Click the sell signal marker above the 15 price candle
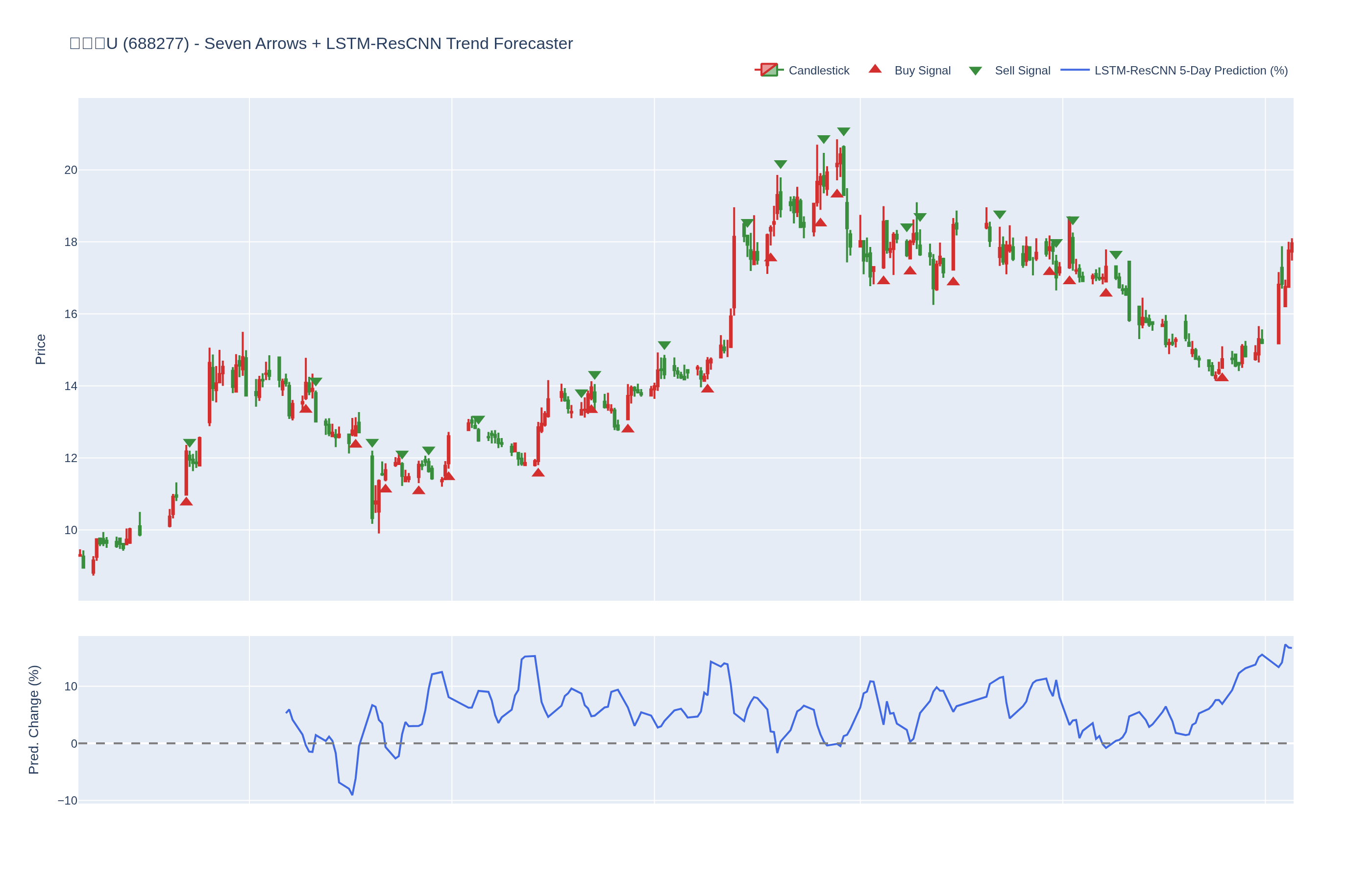The height and width of the screenshot is (882, 1372). point(664,345)
